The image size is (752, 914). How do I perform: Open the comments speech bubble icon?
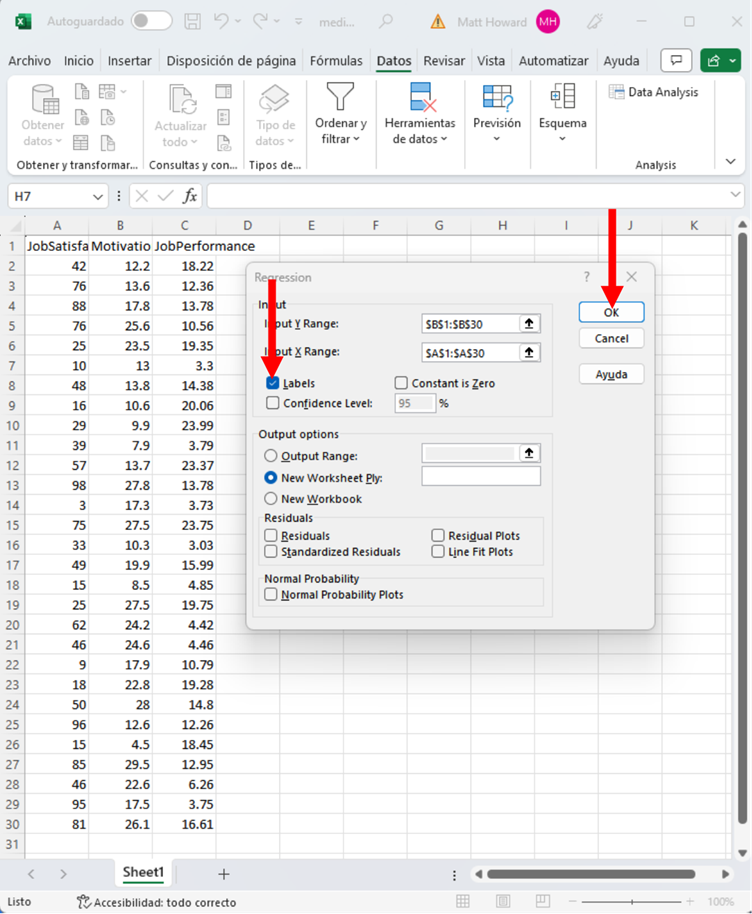coord(677,61)
